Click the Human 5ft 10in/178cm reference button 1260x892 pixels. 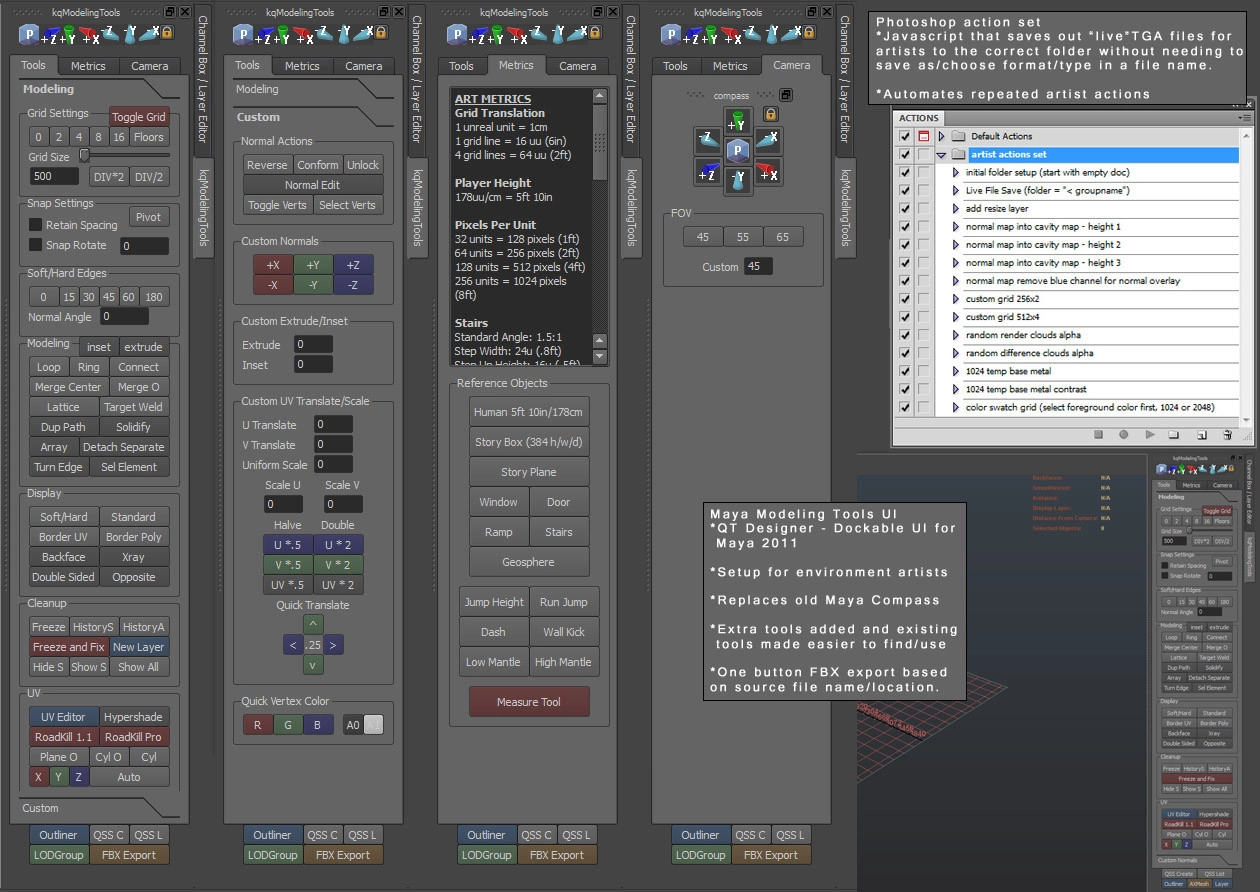tap(529, 412)
